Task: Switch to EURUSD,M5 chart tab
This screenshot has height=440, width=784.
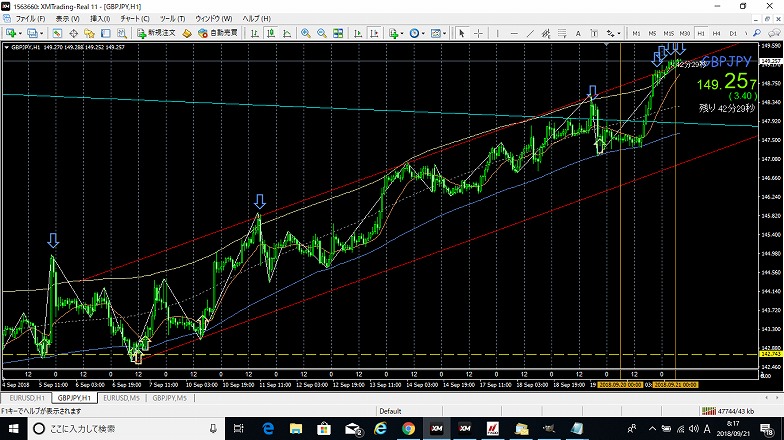Action: pyautogui.click(x=122, y=398)
